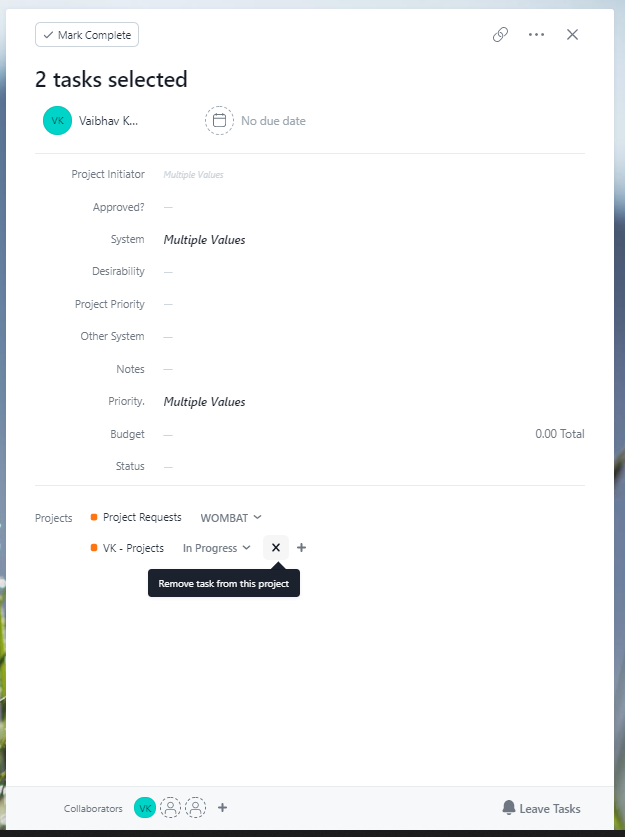Click the Budget field value

pyautogui.click(x=168, y=435)
